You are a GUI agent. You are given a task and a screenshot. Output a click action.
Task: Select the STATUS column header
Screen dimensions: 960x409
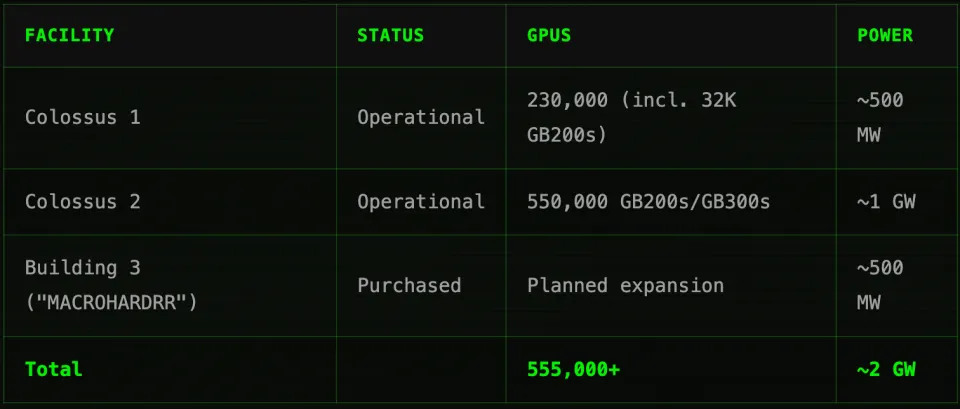[390, 35]
